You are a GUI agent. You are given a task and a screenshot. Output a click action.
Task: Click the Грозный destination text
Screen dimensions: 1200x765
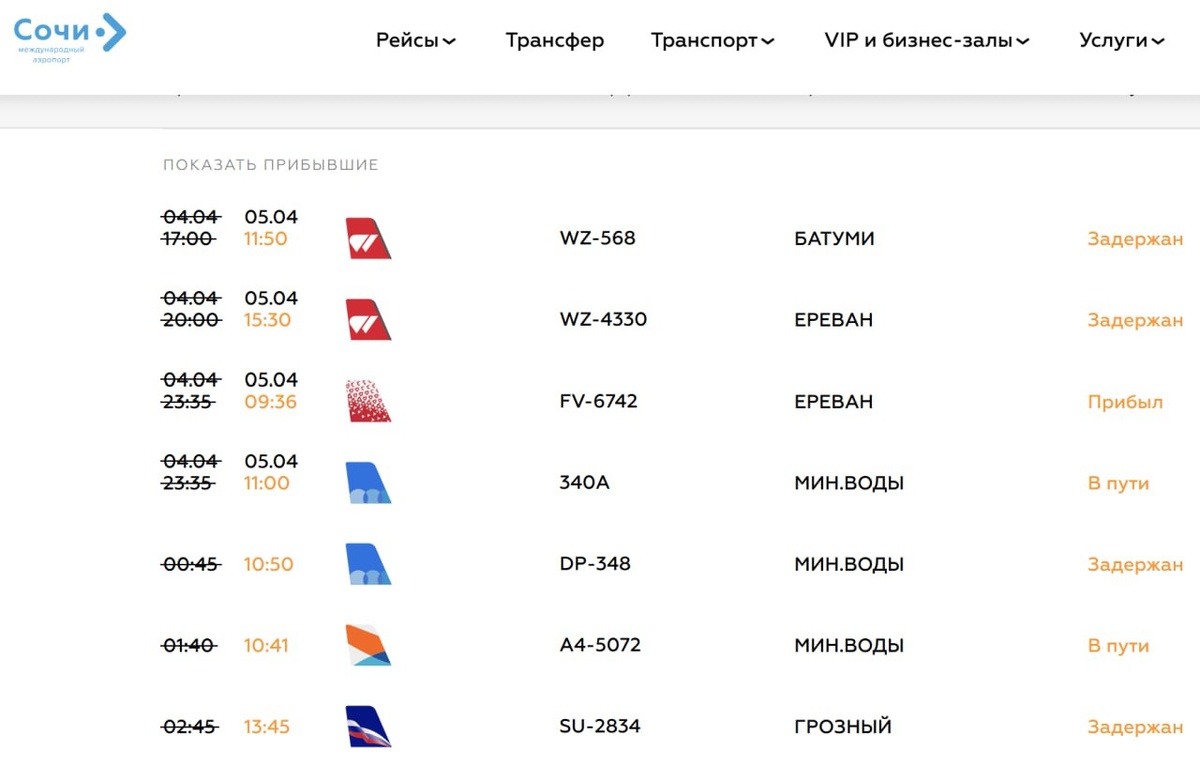(x=843, y=727)
